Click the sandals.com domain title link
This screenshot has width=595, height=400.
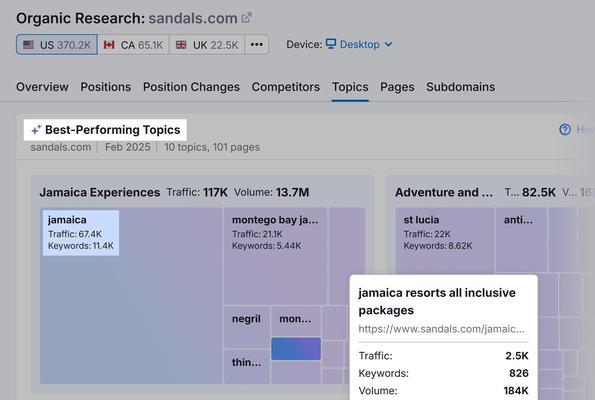click(193, 18)
